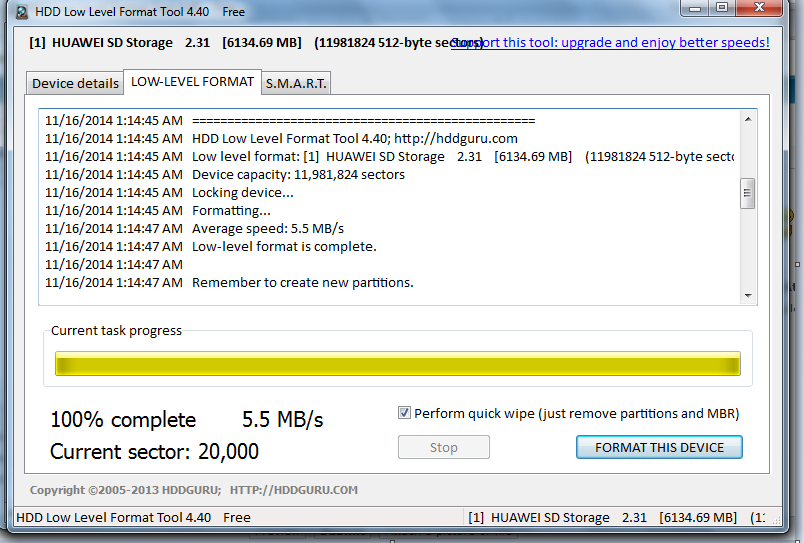
Task: Close the HDD Low Level Format Tool window
Action: [x=759, y=8]
